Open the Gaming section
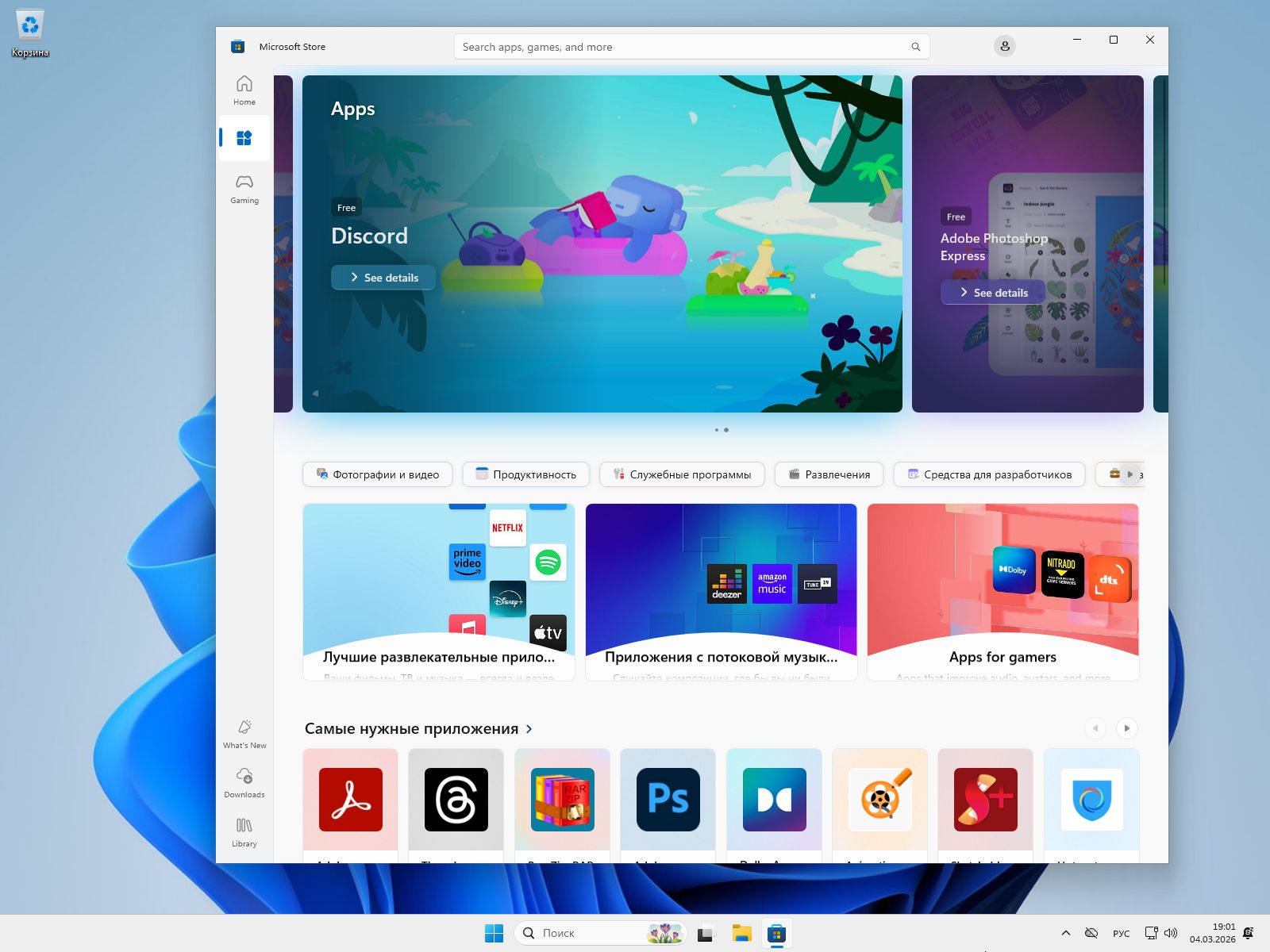Viewport: 1270px width, 952px height. pos(244,188)
